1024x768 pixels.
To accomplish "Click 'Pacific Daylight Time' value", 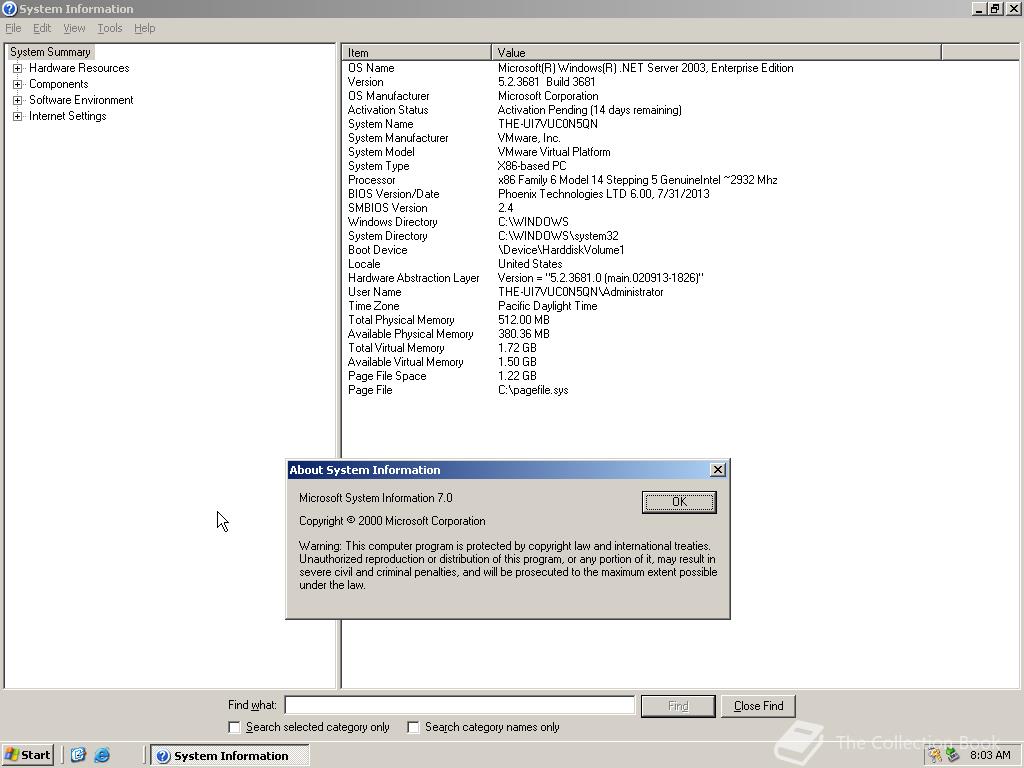I will (547, 306).
